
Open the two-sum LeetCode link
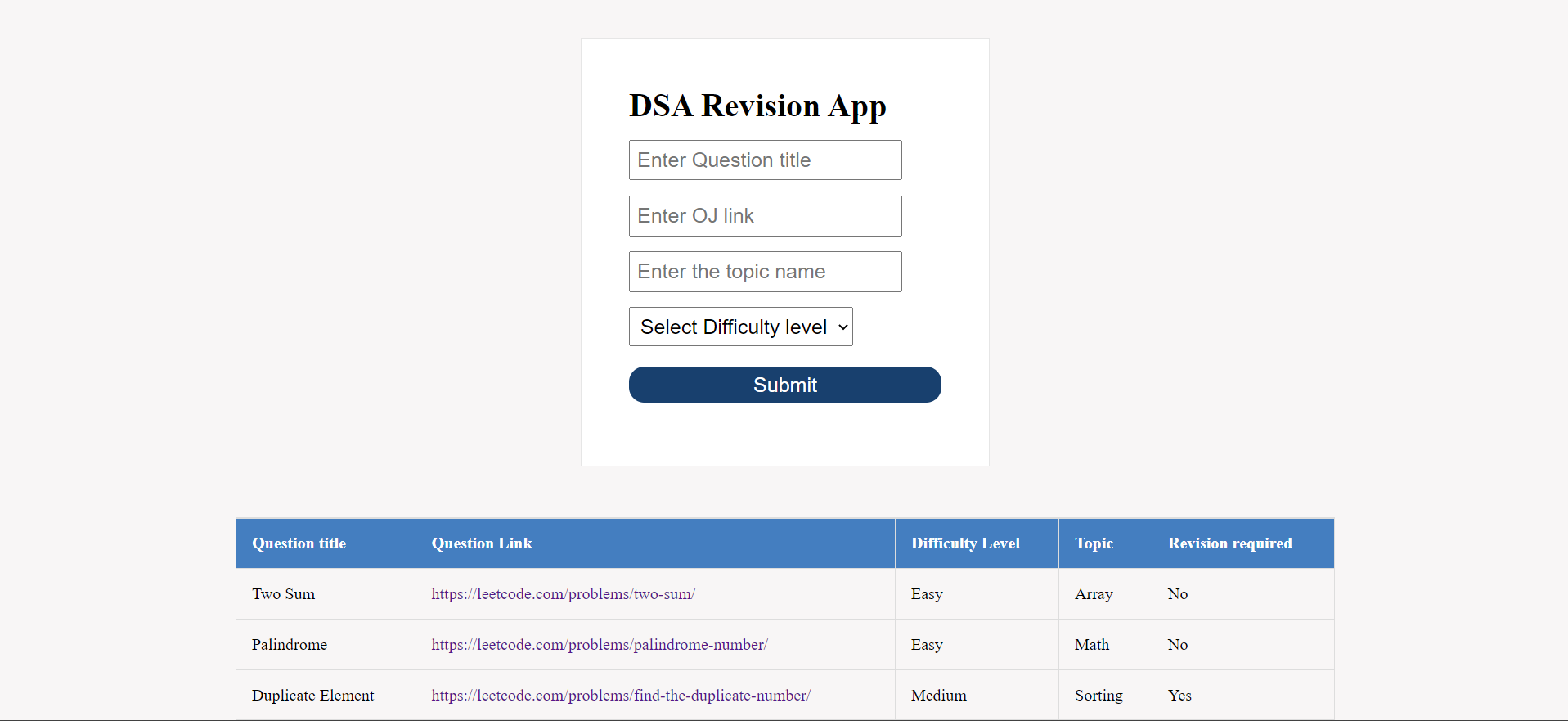point(563,594)
